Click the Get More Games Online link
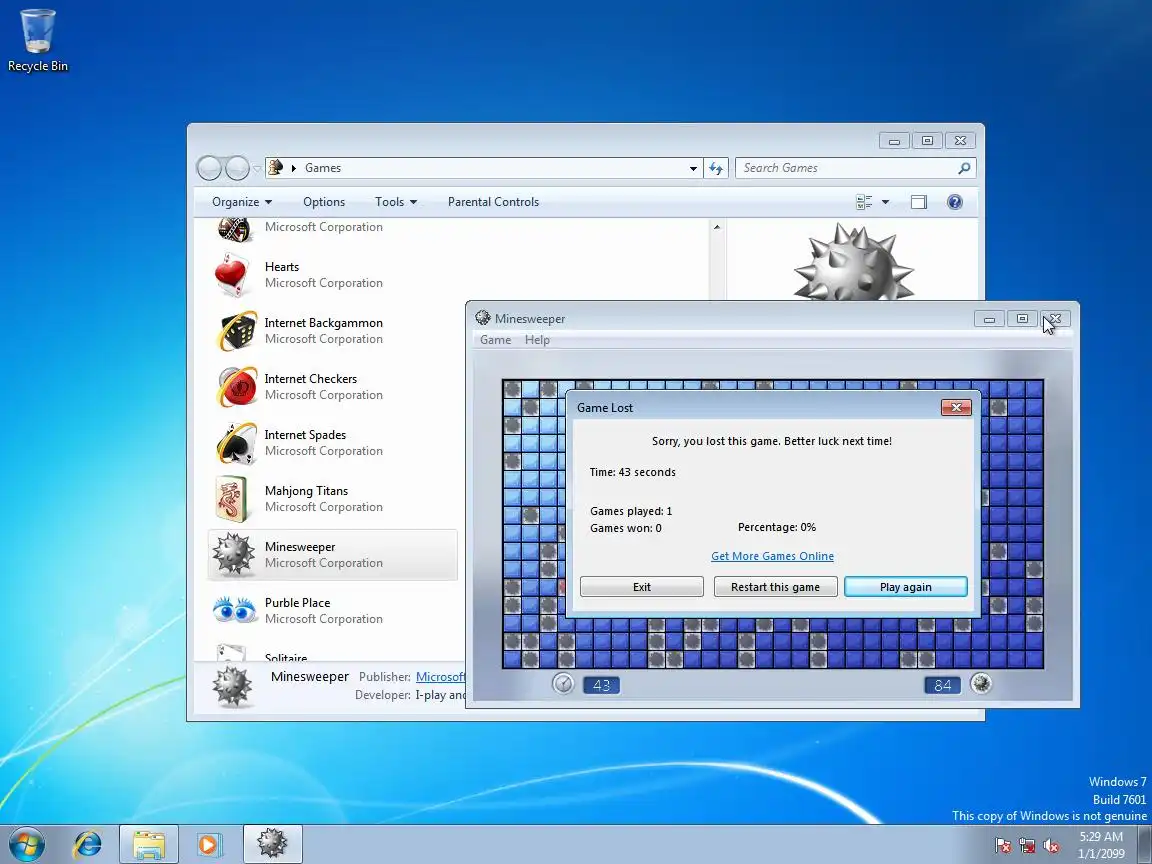1152x864 pixels. (x=772, y=556)
